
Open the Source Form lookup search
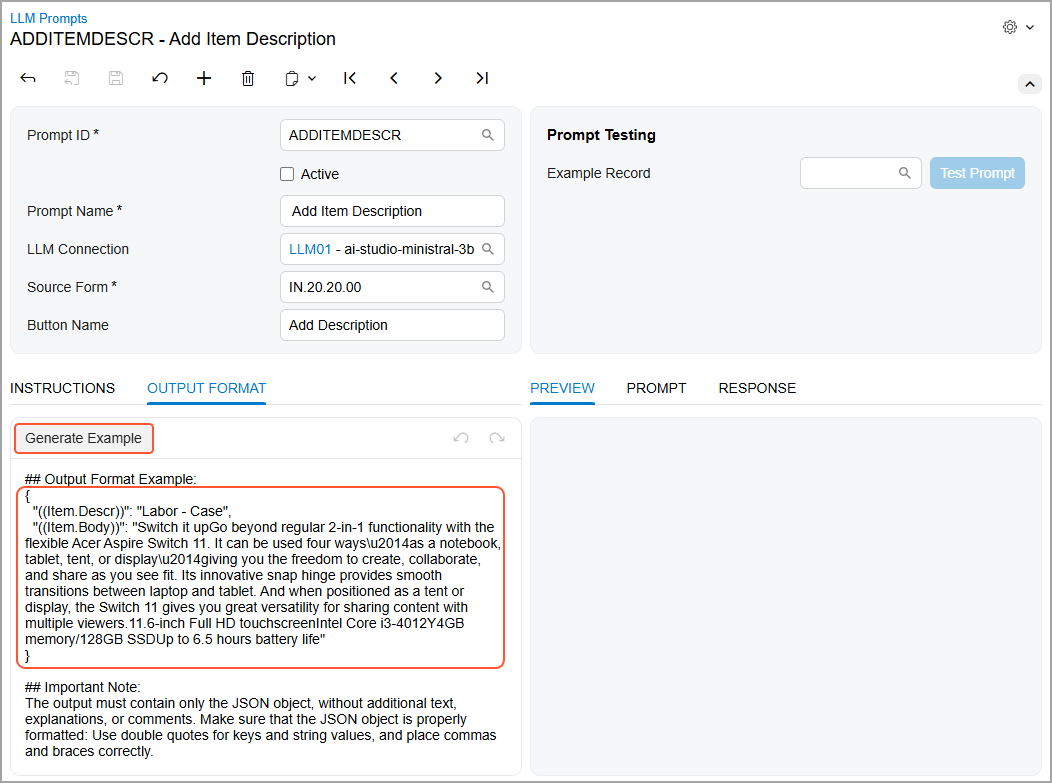coord(488,287)
